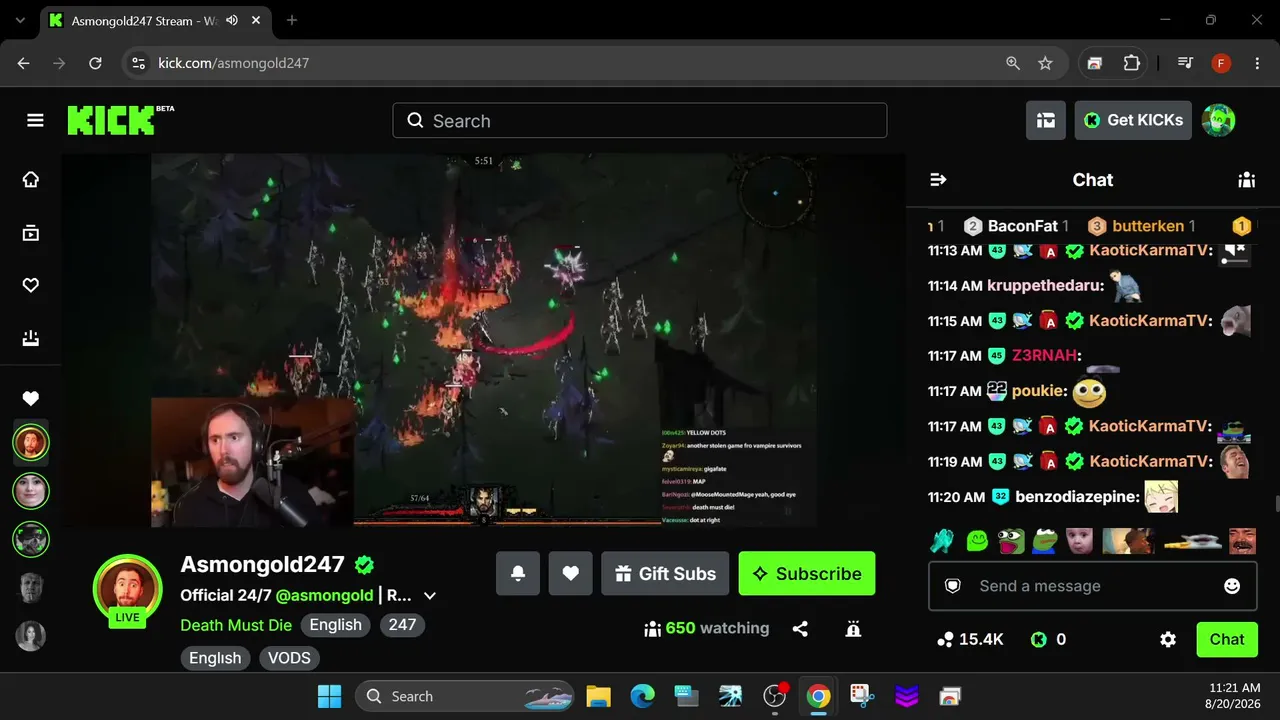Open kruppethedaru's chat profile

[1046, 286]
